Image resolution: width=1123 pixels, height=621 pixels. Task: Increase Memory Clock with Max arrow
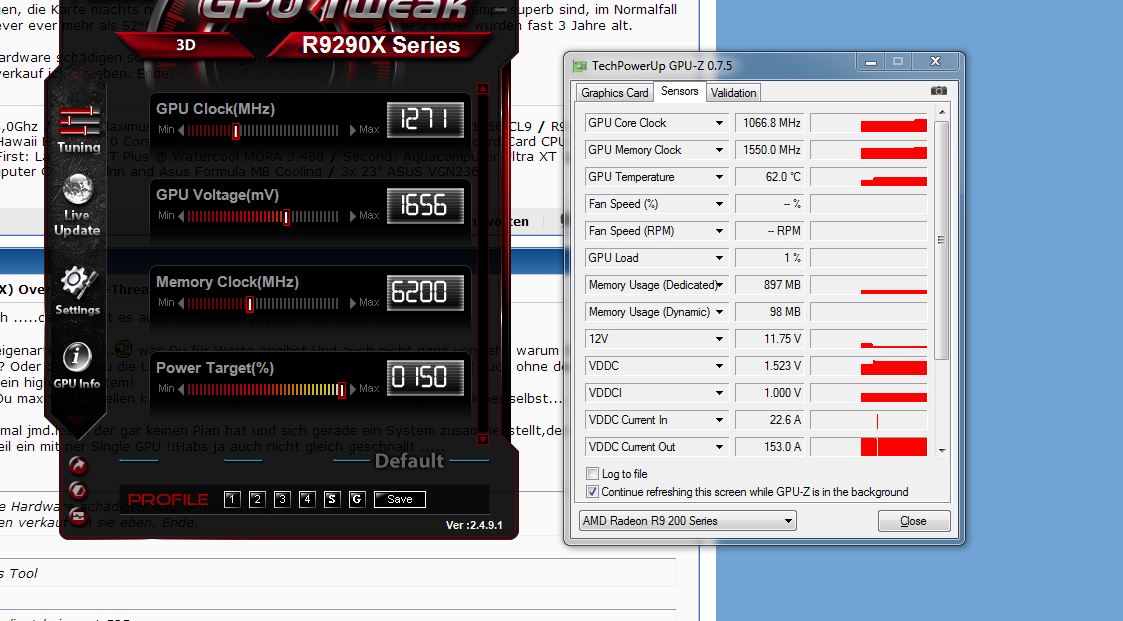[x=352, y=303]
